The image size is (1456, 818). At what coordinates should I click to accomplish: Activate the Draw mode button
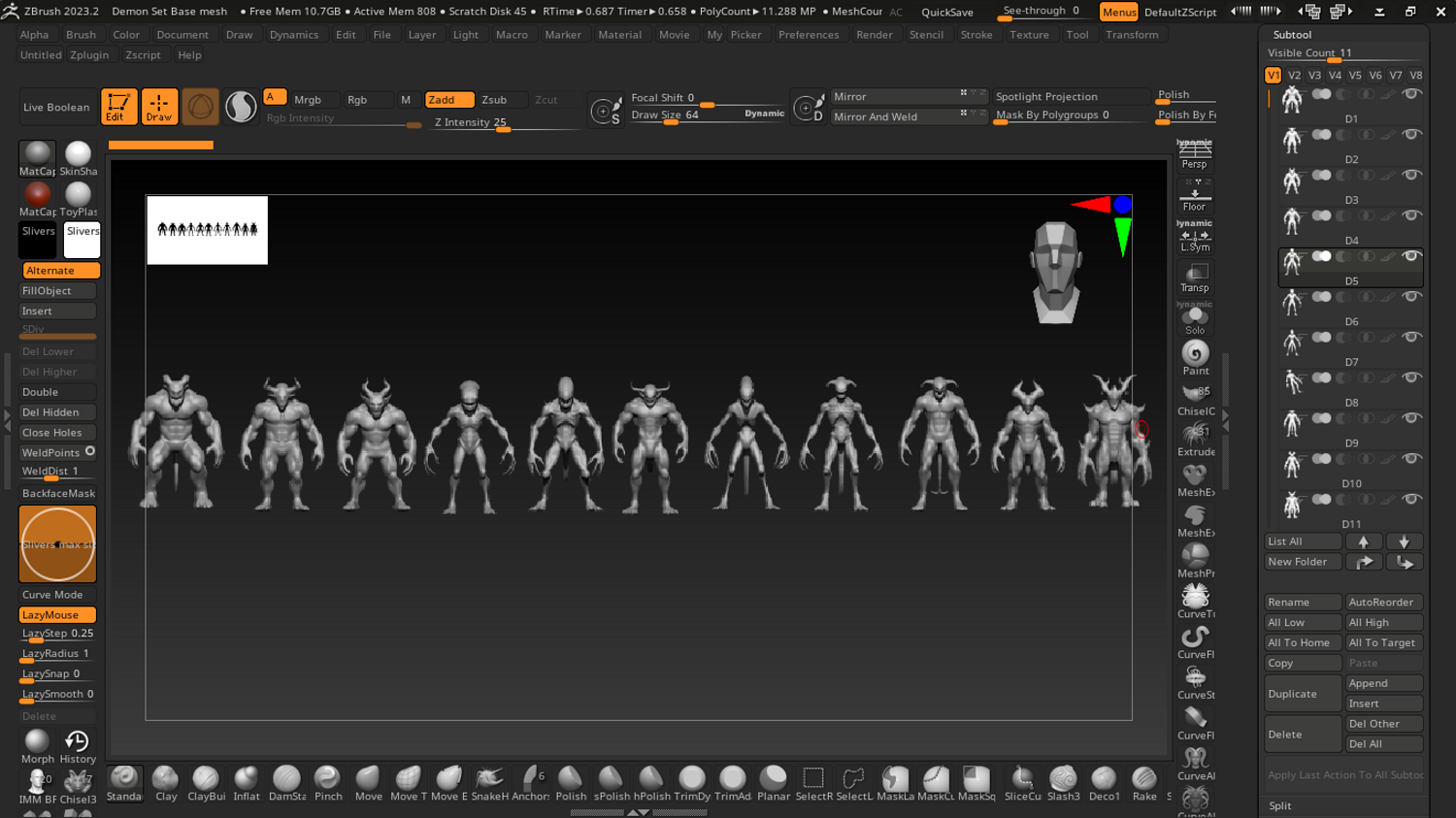(x=159, y=107)
